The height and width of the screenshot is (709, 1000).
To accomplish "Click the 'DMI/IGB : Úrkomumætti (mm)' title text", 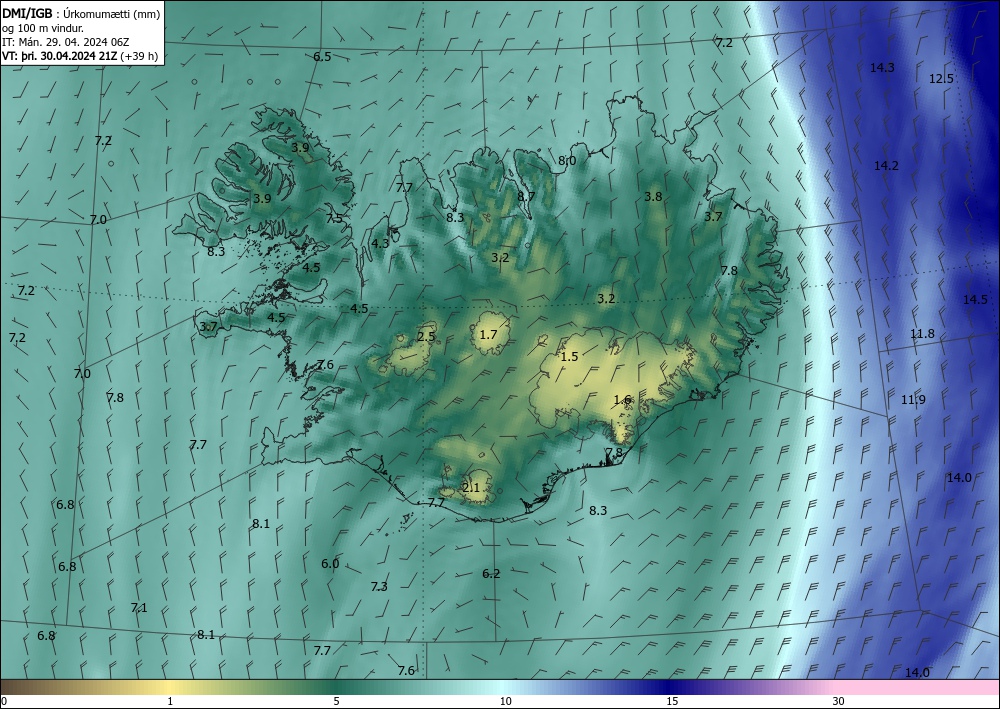I will point(81,13).
